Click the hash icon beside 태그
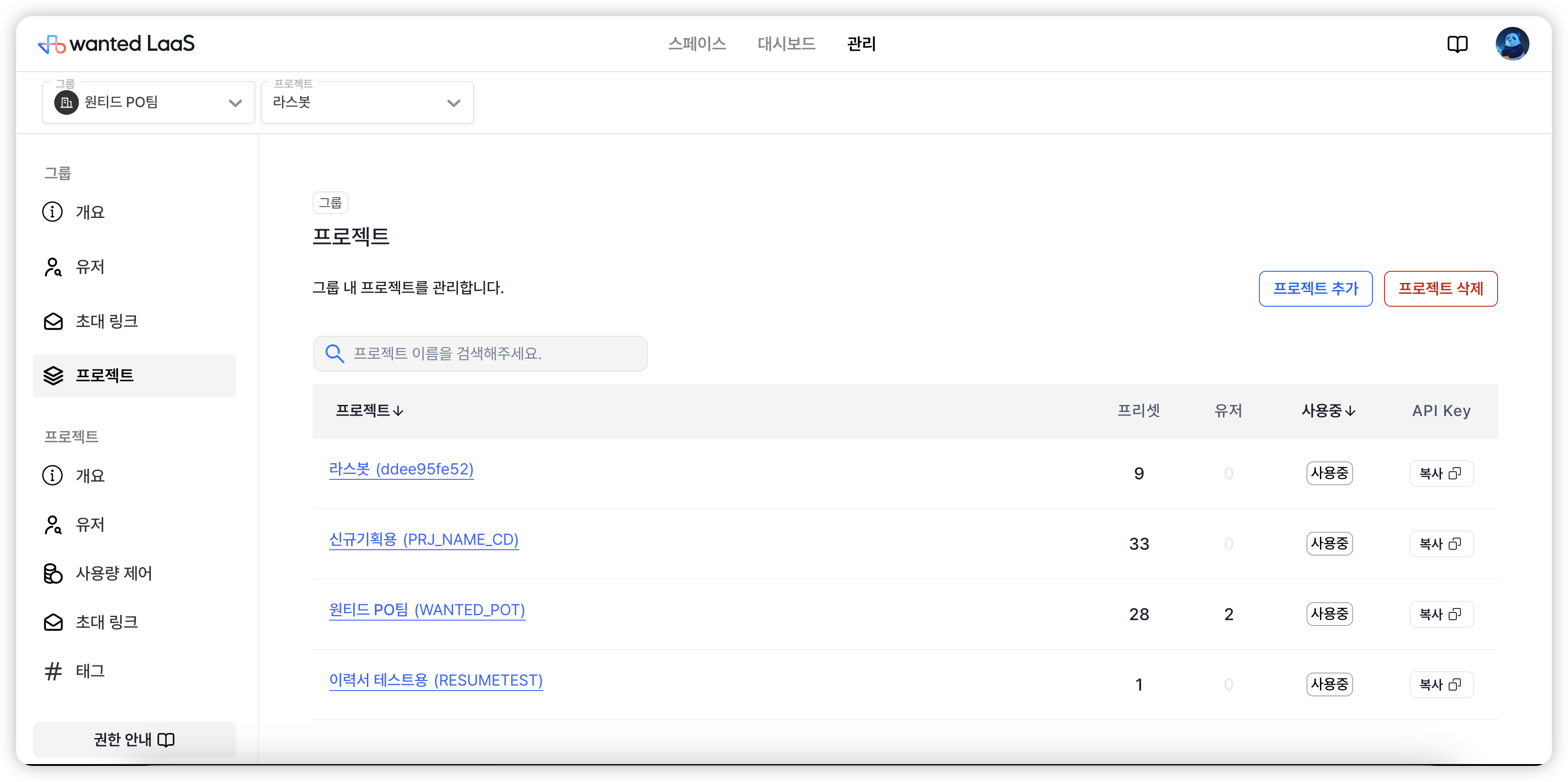The height and width of the screenshot is (782, 1568). tap(53, 671)
